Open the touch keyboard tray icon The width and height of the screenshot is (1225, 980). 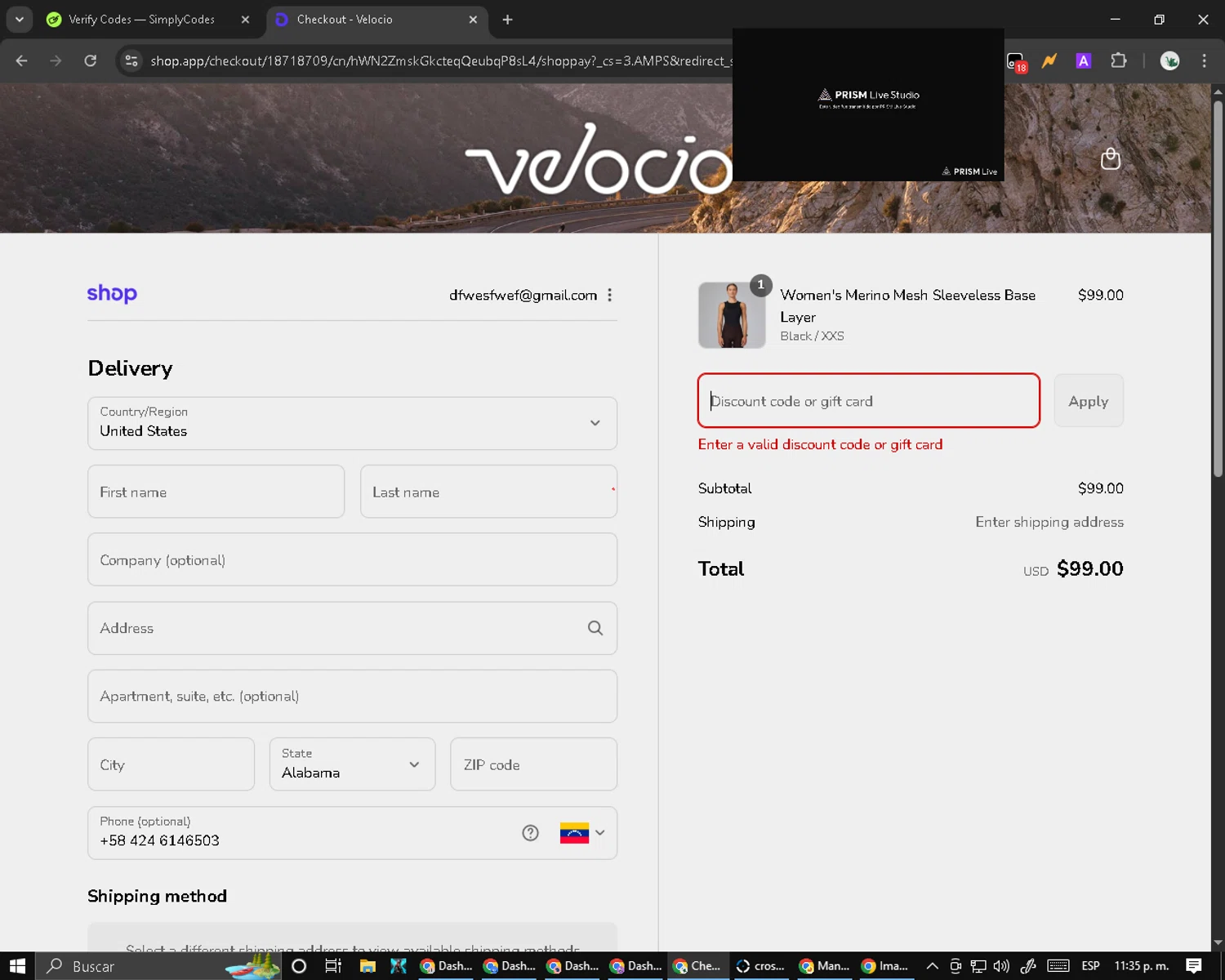coord(1058,966)
